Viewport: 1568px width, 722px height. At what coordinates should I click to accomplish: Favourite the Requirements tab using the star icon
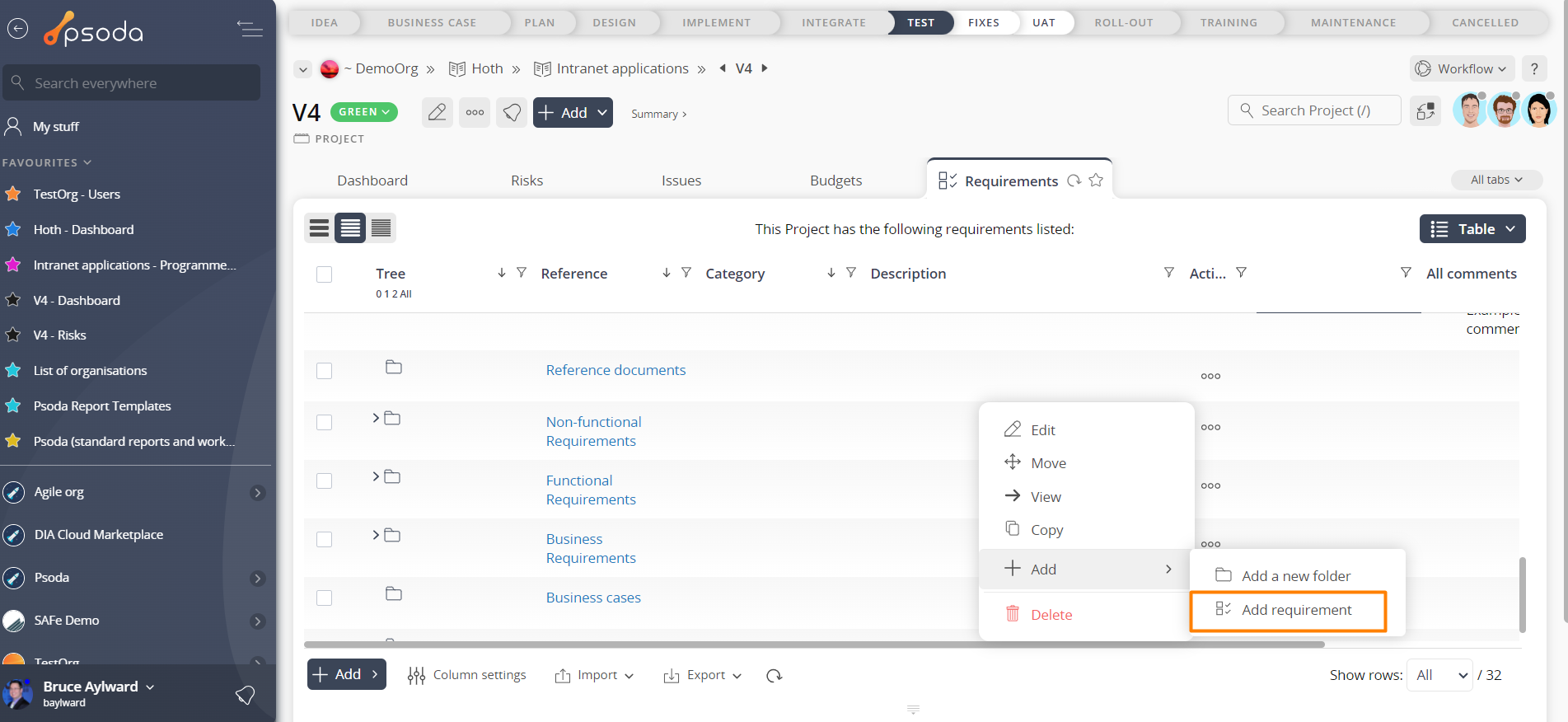[1096, 180]
